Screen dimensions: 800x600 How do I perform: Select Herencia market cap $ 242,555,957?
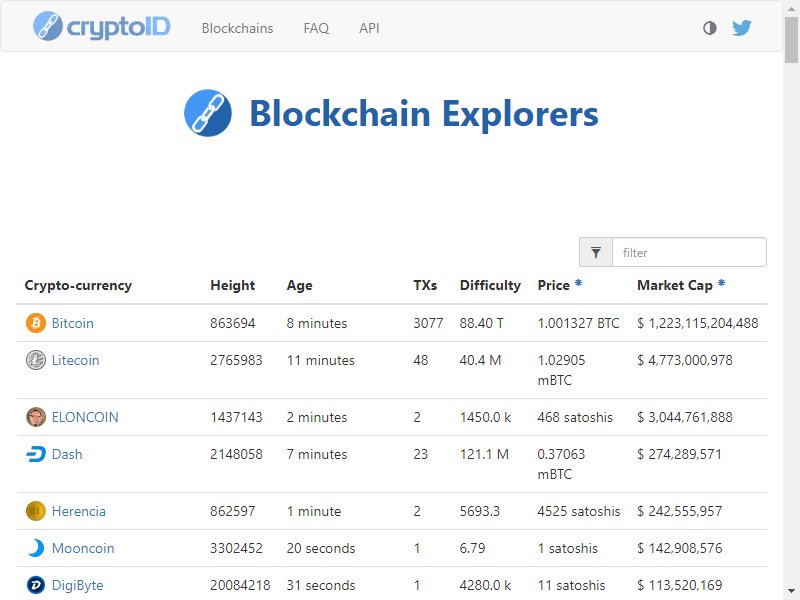680,511
